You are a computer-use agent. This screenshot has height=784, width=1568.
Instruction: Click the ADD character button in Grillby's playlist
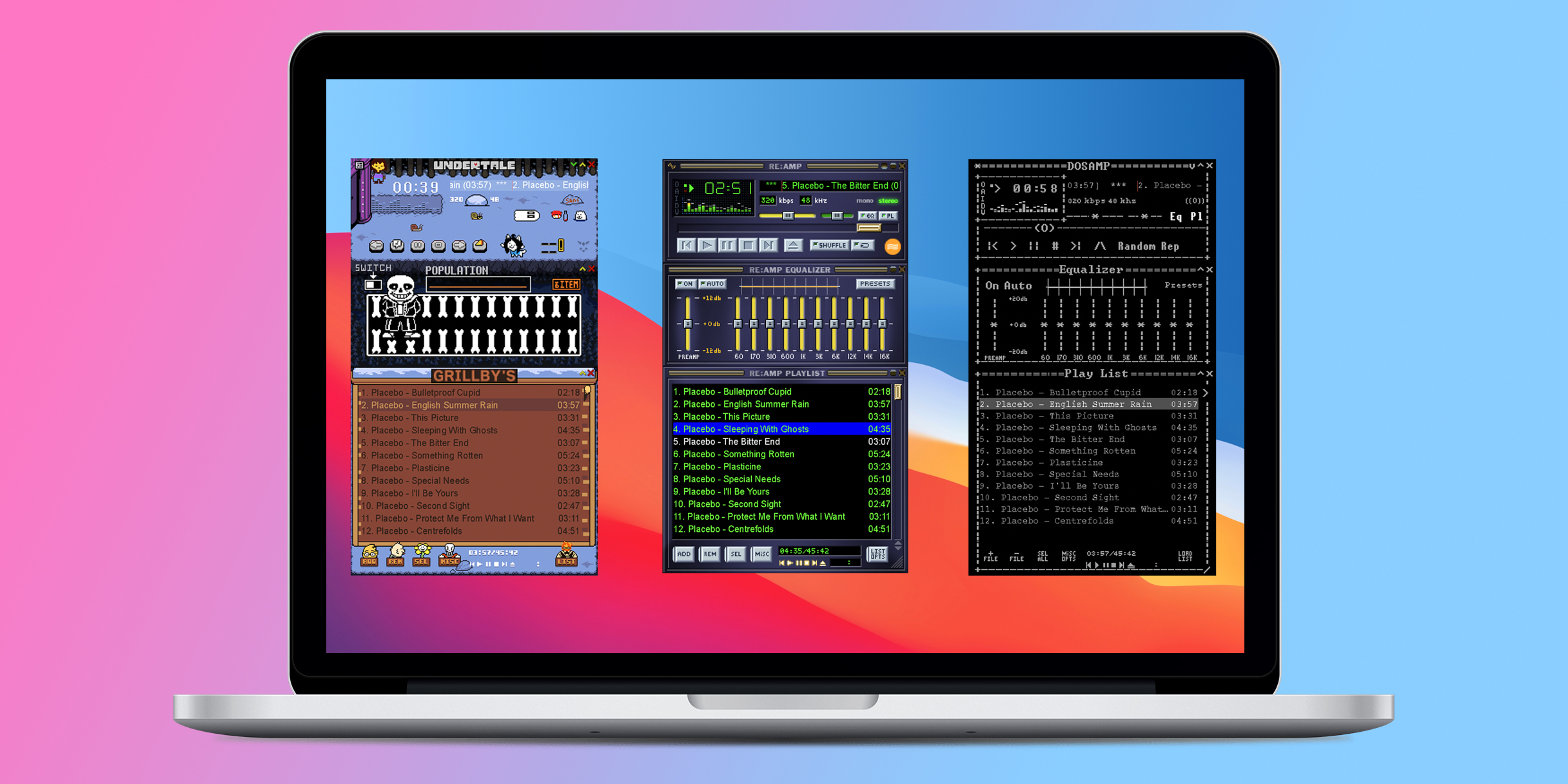[369, 555]
